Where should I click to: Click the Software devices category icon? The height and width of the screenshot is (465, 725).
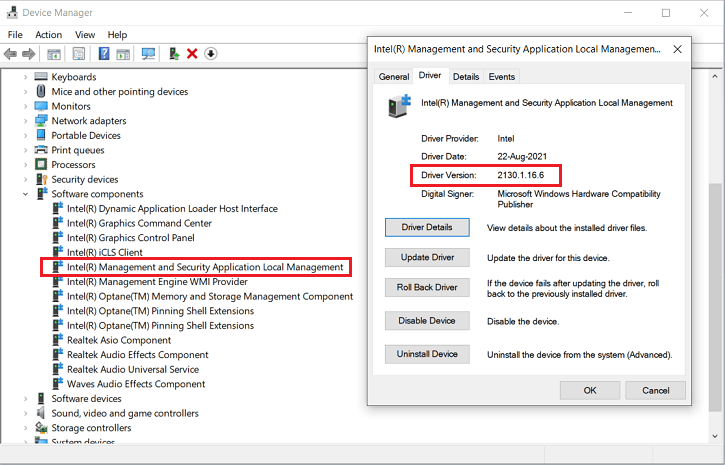41,398
